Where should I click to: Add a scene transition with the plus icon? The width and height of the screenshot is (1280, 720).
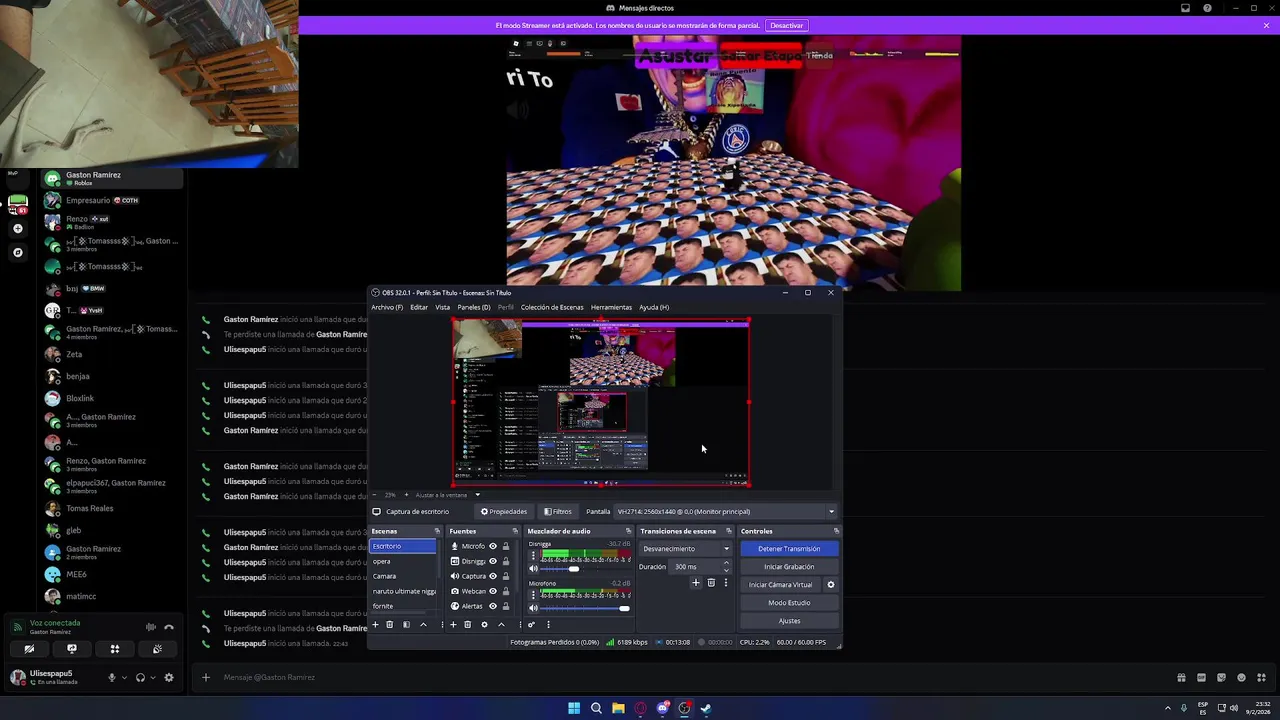click(x=696, y=583)
